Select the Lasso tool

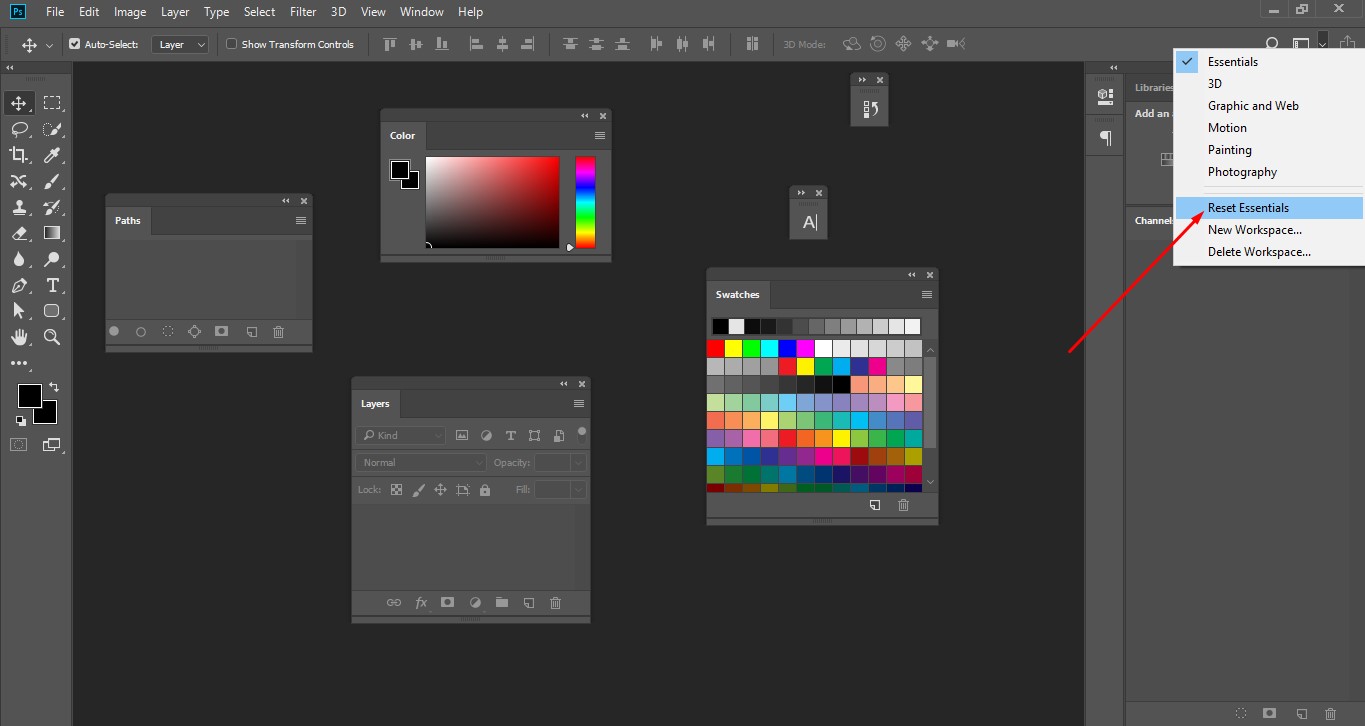[18, 128]
